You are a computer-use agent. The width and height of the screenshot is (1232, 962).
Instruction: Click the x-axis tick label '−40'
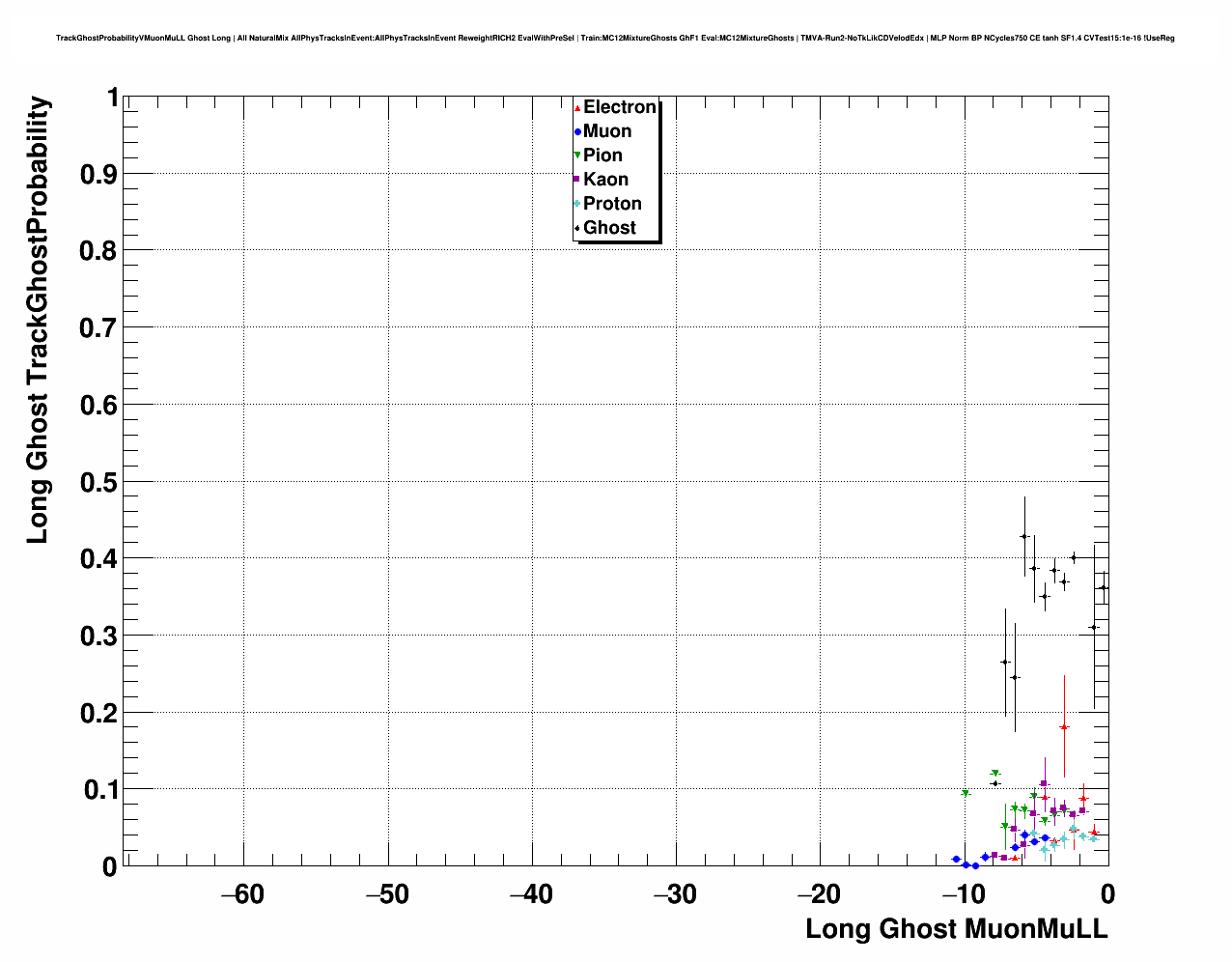tap(531, 894)
